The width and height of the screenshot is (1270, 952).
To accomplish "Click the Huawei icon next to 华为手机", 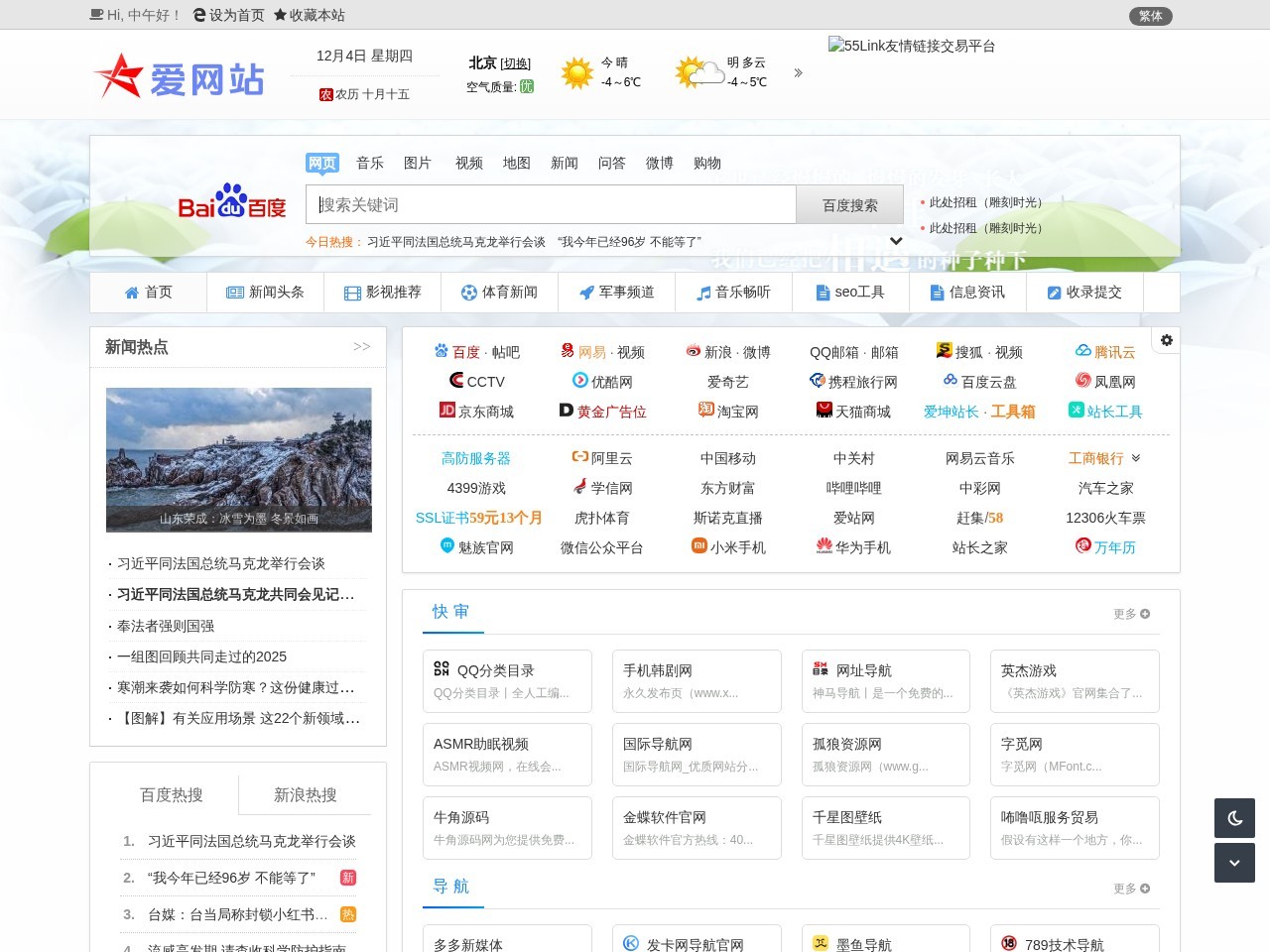I will [x=823, y=546].
